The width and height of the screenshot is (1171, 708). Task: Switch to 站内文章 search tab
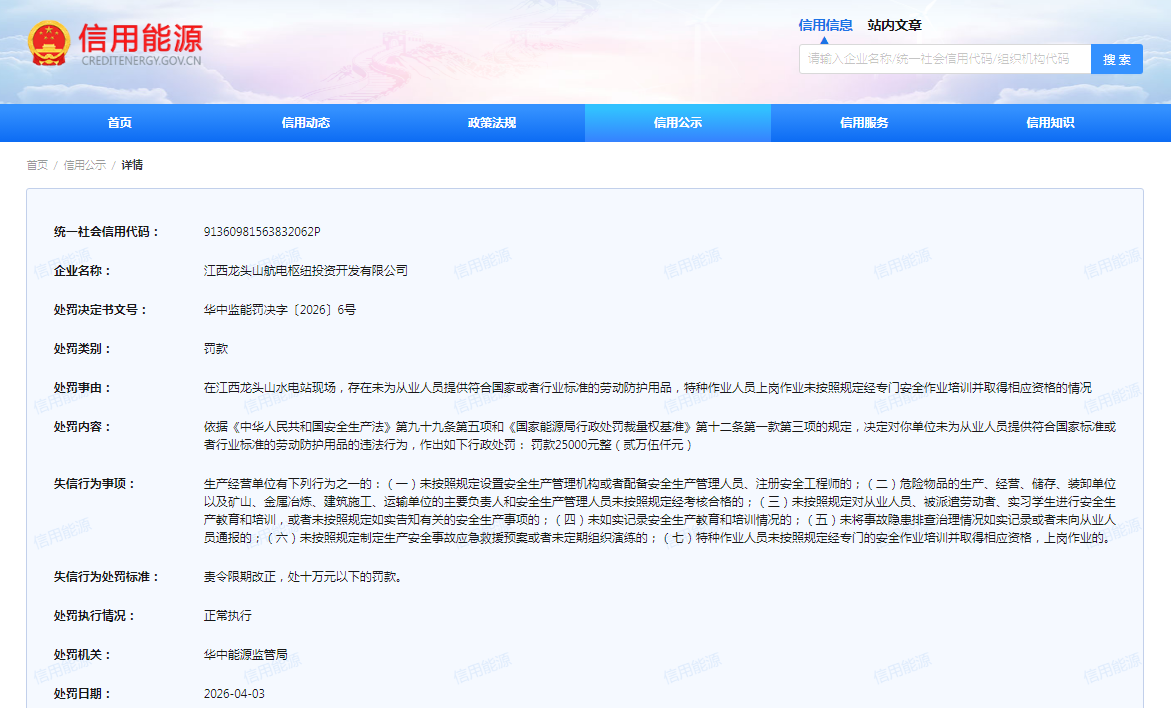click(894, 25)
